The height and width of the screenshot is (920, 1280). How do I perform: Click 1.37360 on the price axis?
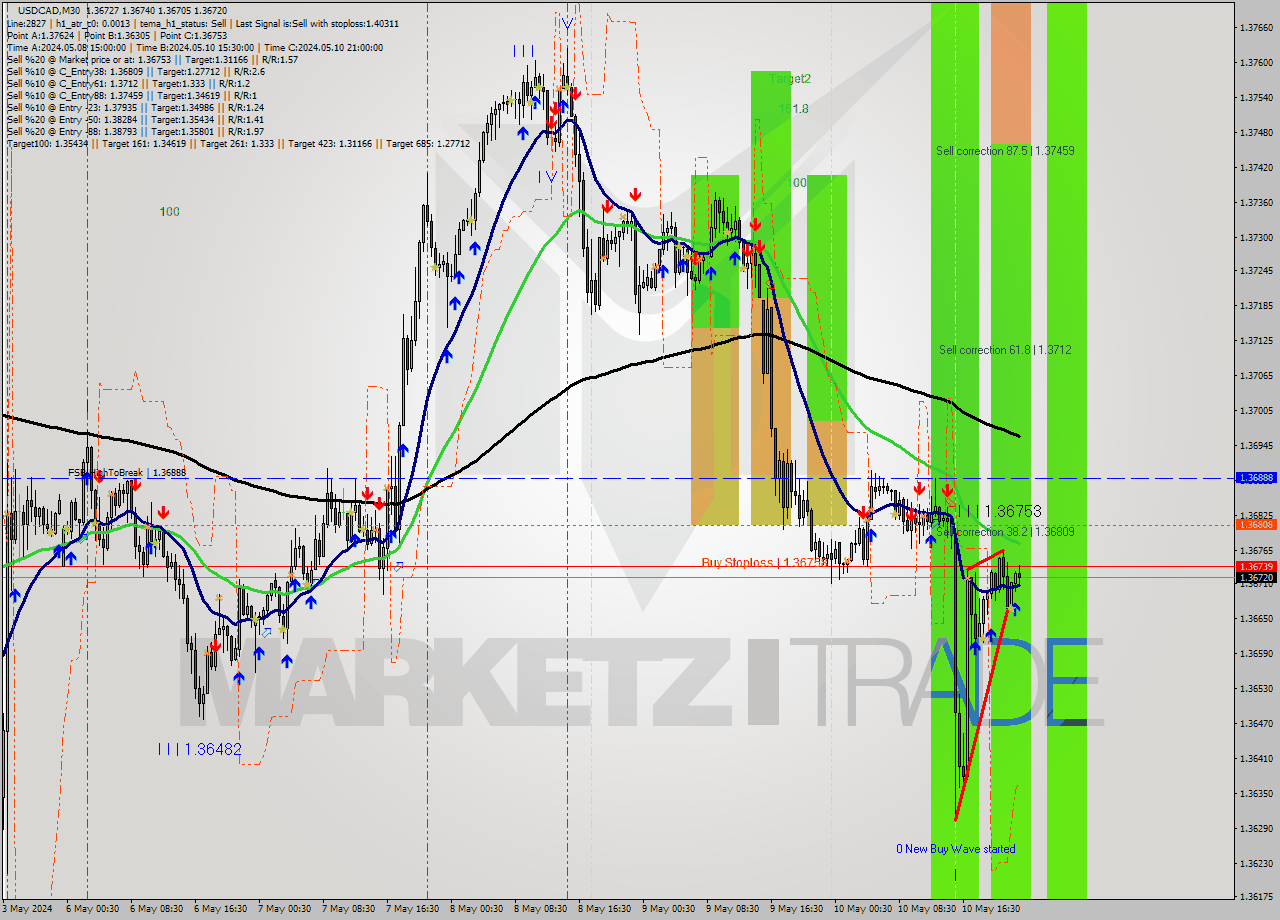[x=1256, y=203]
